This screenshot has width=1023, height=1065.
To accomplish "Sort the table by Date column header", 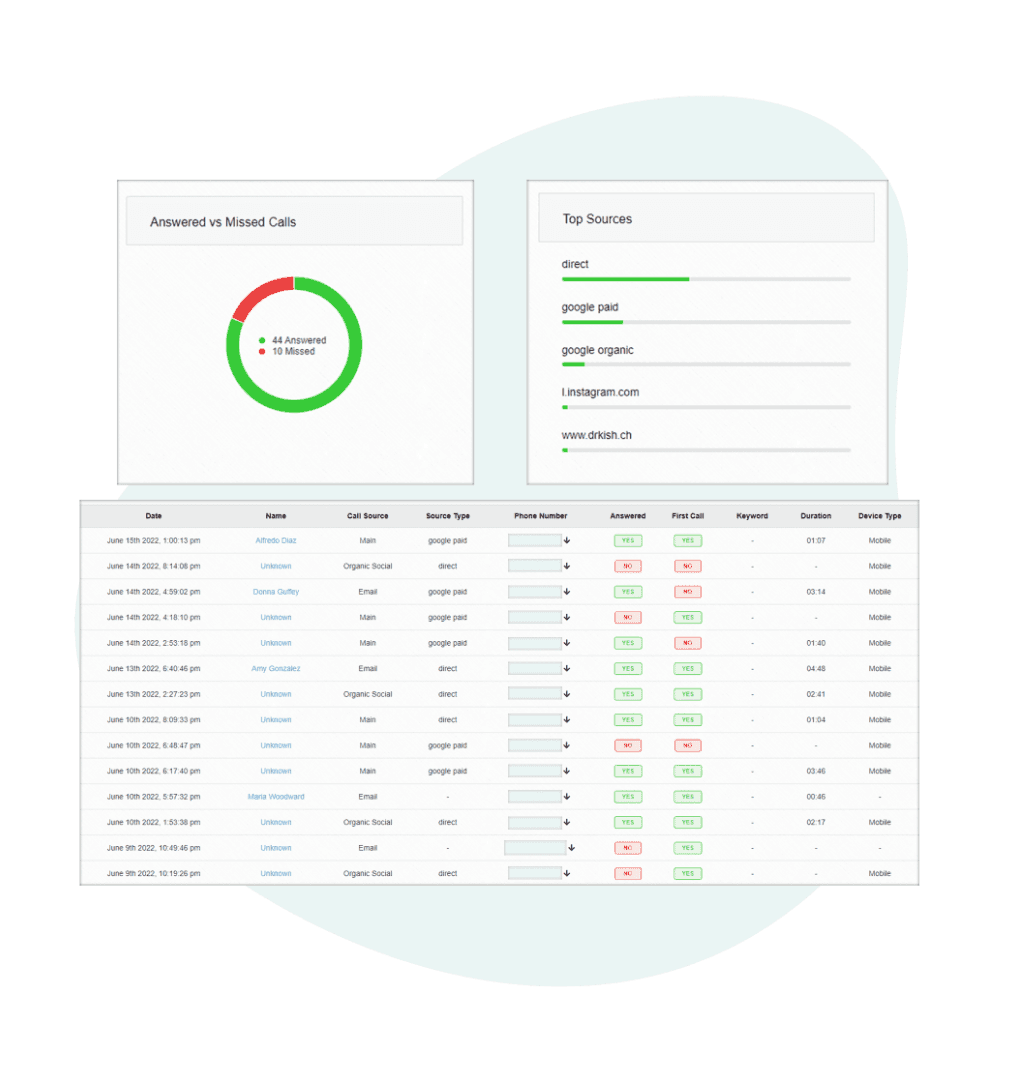I will click(153, 516).
